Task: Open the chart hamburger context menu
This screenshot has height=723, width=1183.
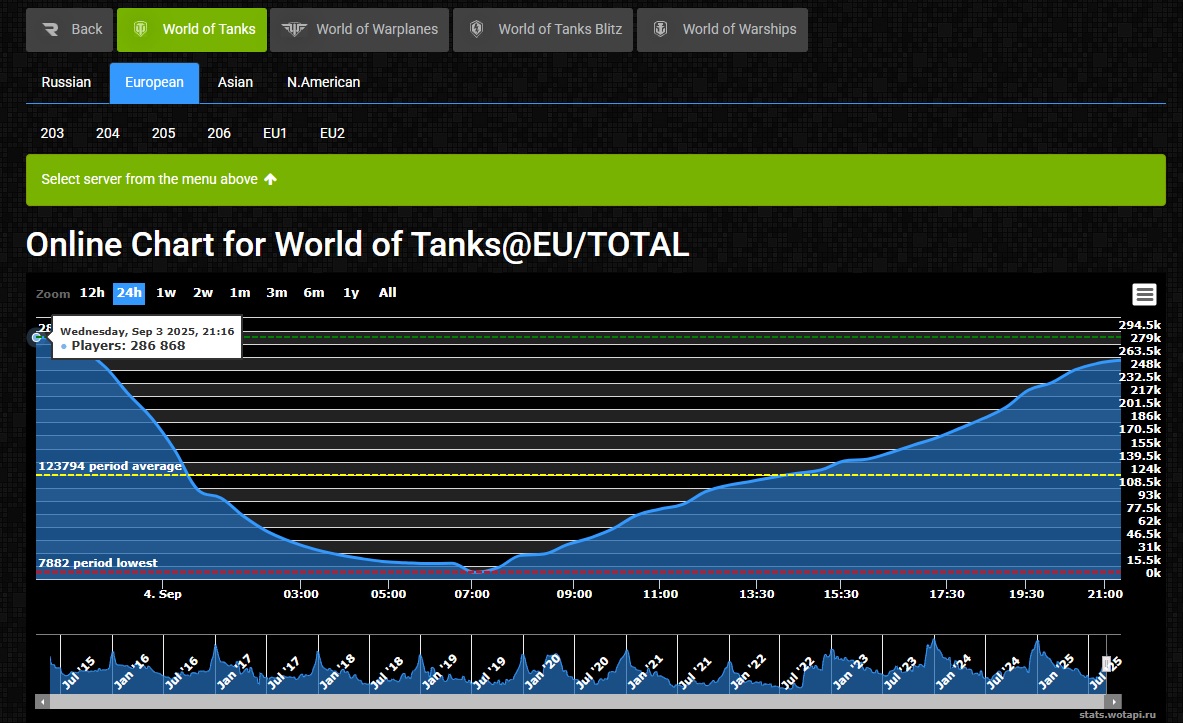Action: click(1145, 294)
